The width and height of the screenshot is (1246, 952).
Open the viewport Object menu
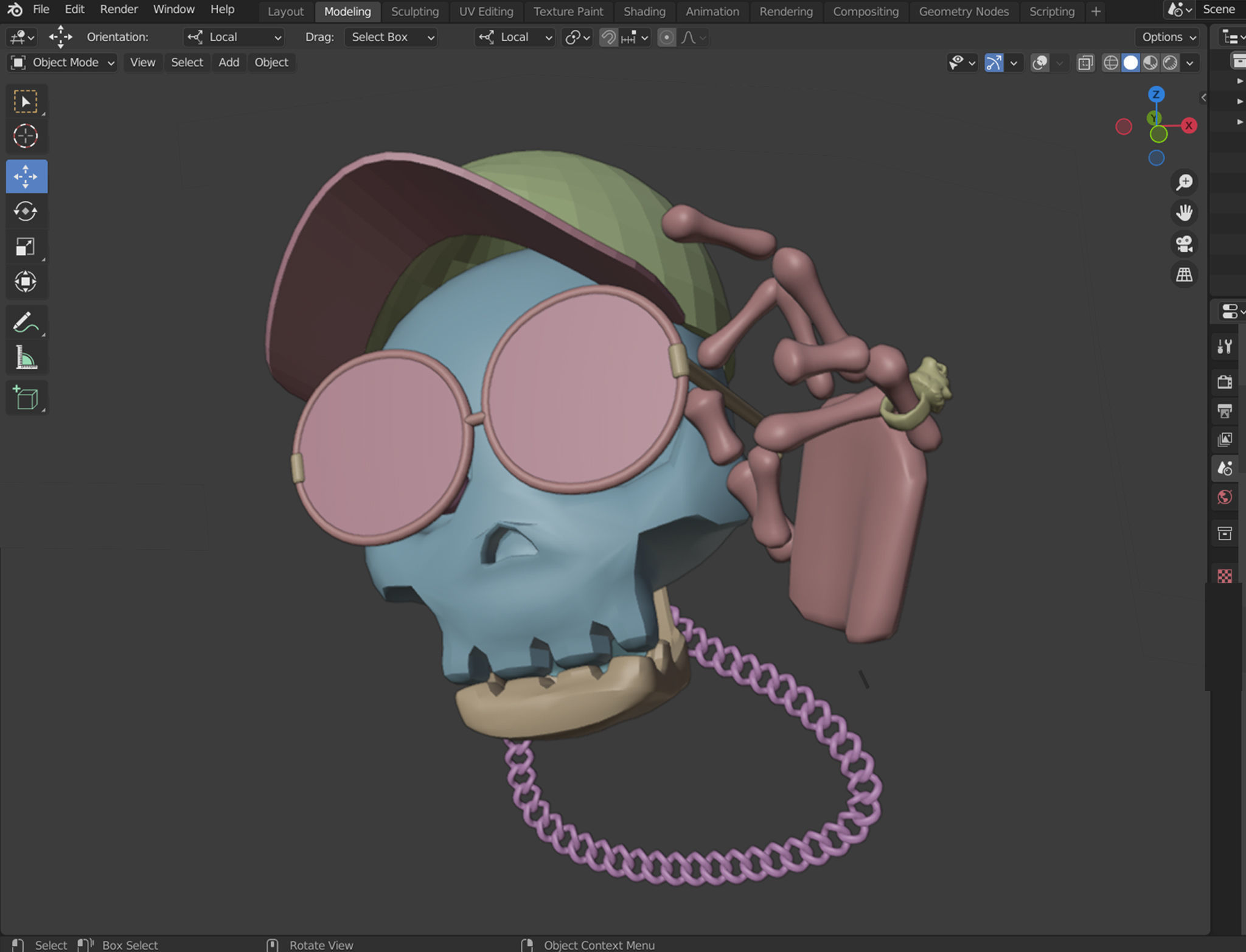[x=271, y=63]
